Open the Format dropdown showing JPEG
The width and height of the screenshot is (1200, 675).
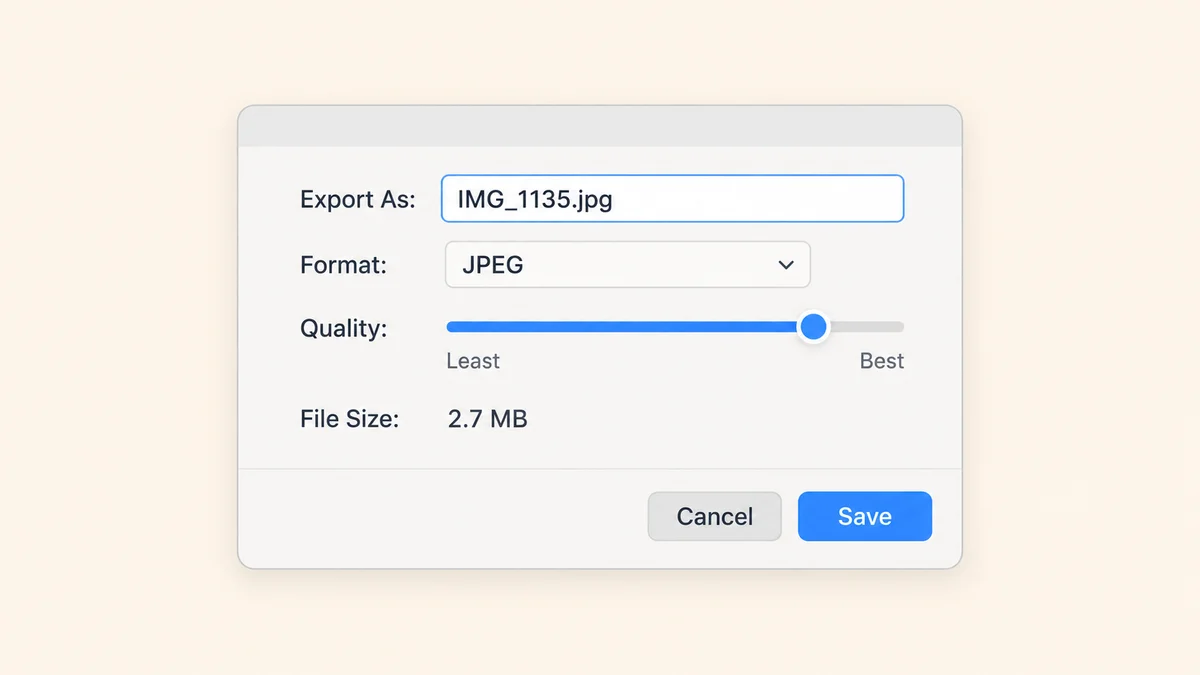[628, 265]
